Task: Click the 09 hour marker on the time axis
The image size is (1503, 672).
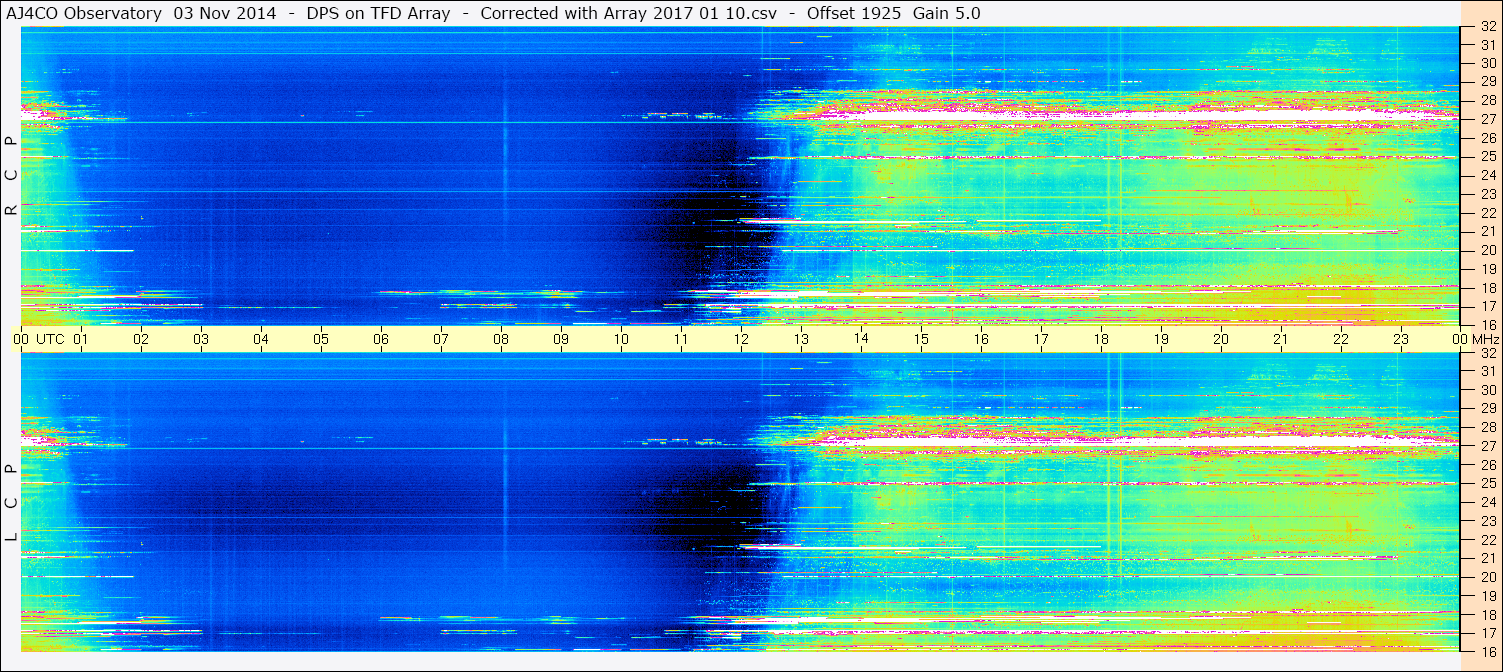Action: [x=561, y=340]
